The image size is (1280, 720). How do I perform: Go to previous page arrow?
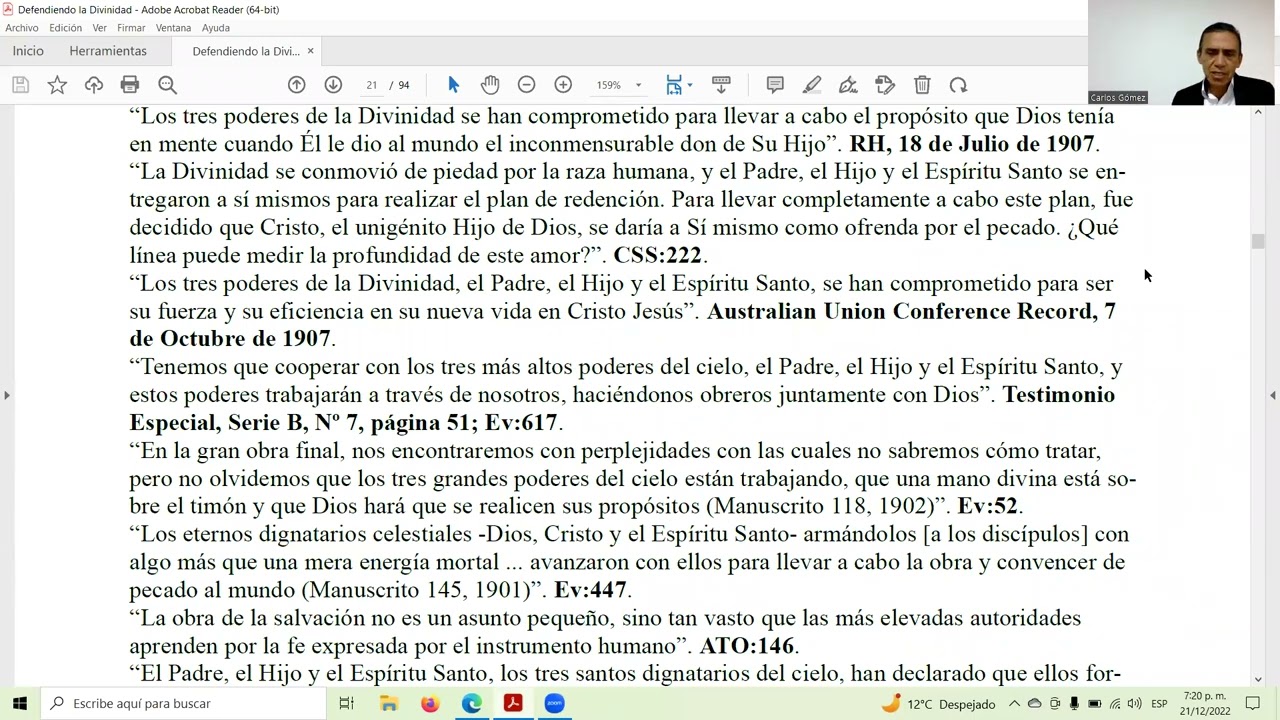point(297,85)
